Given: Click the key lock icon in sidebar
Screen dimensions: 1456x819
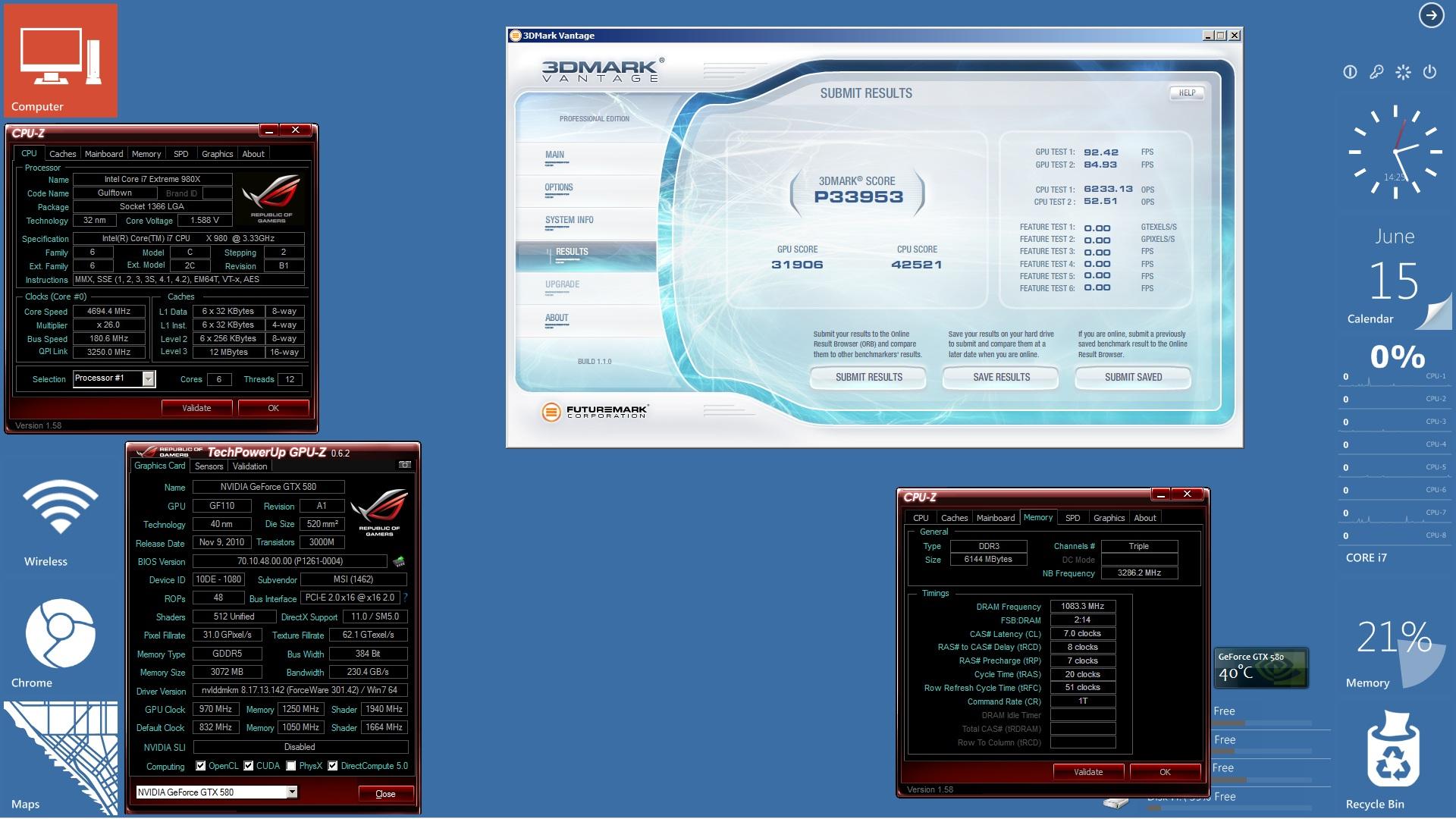Looking at the screenshot, I should 1376,72.
